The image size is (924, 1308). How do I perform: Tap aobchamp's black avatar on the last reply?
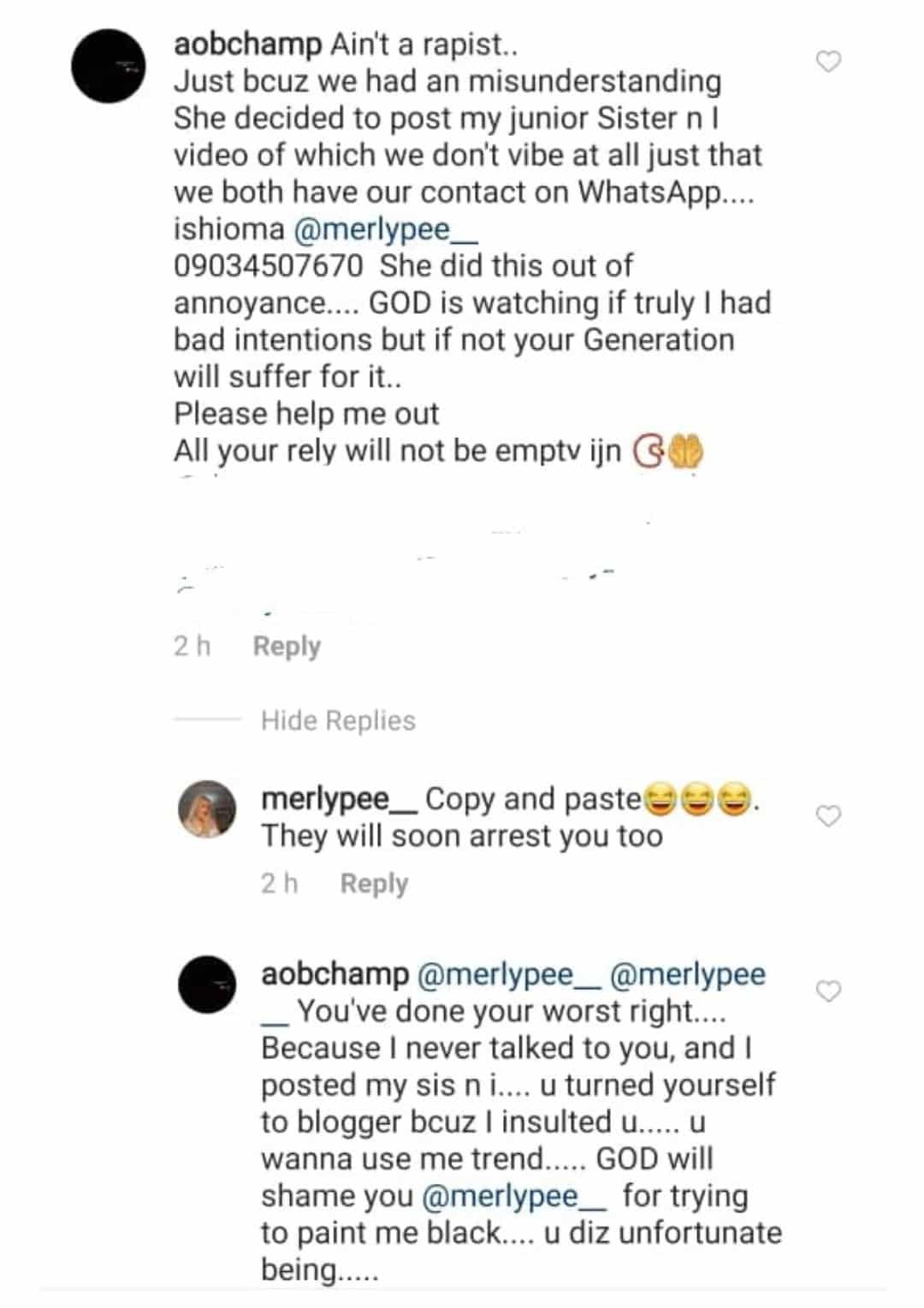pos(206,984)
